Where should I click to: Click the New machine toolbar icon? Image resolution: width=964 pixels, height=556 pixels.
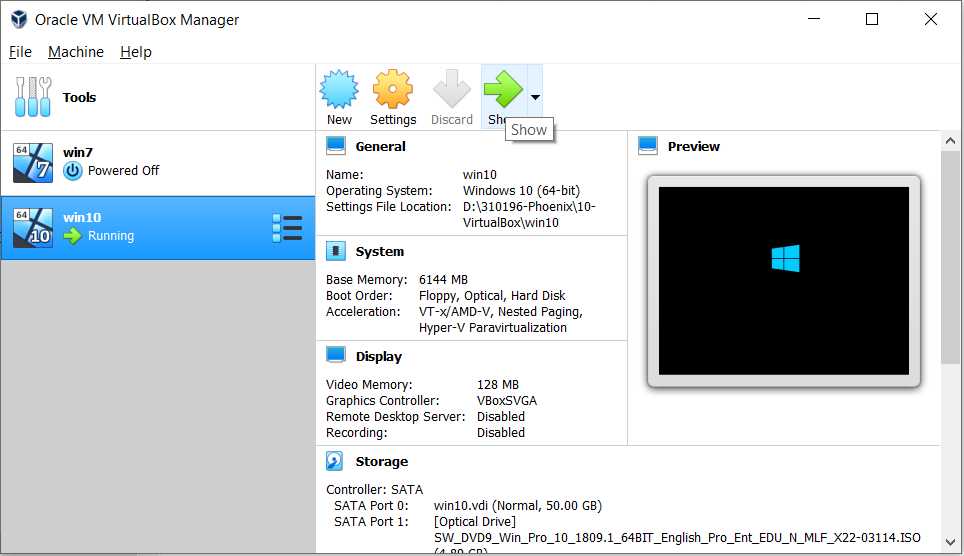339,89
